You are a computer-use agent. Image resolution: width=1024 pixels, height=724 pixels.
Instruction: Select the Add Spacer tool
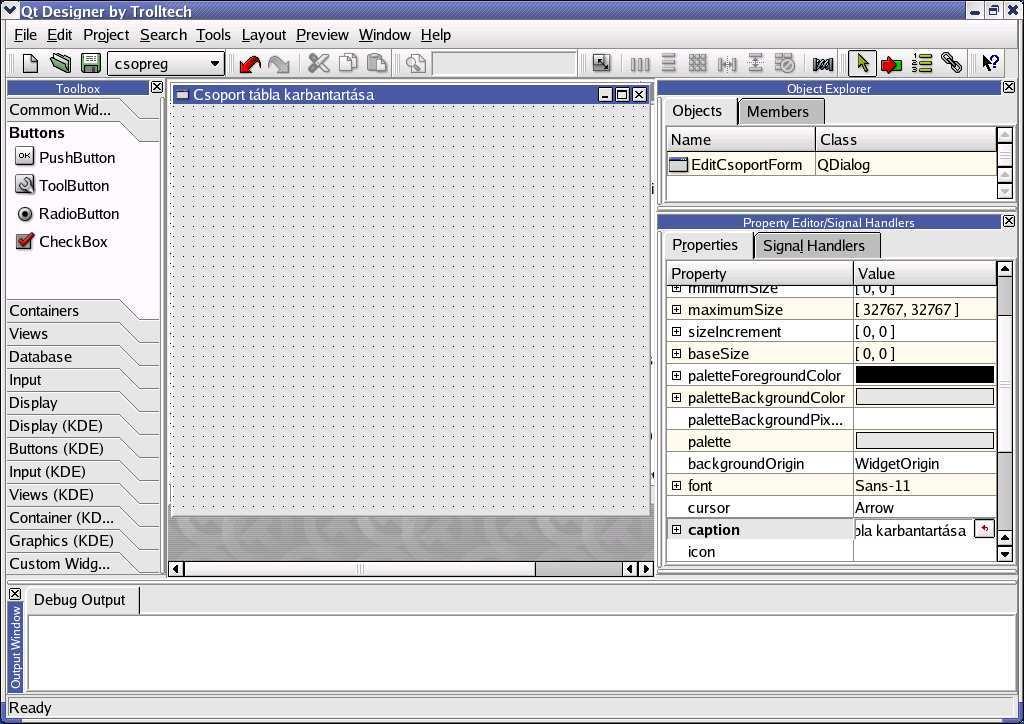click(x=823, y=63)
